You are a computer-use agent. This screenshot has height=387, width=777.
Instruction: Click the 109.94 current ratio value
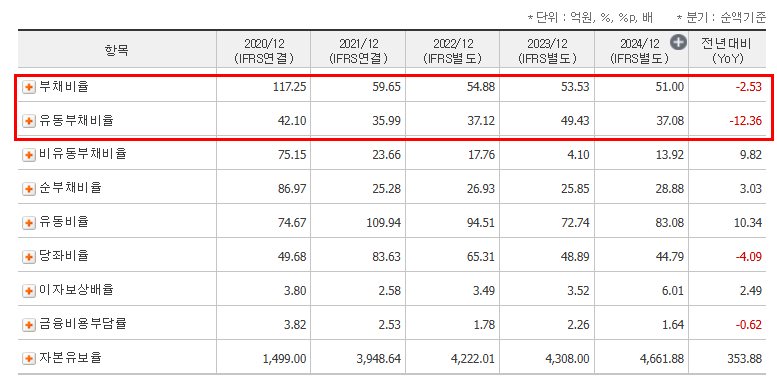pos(385,223)
